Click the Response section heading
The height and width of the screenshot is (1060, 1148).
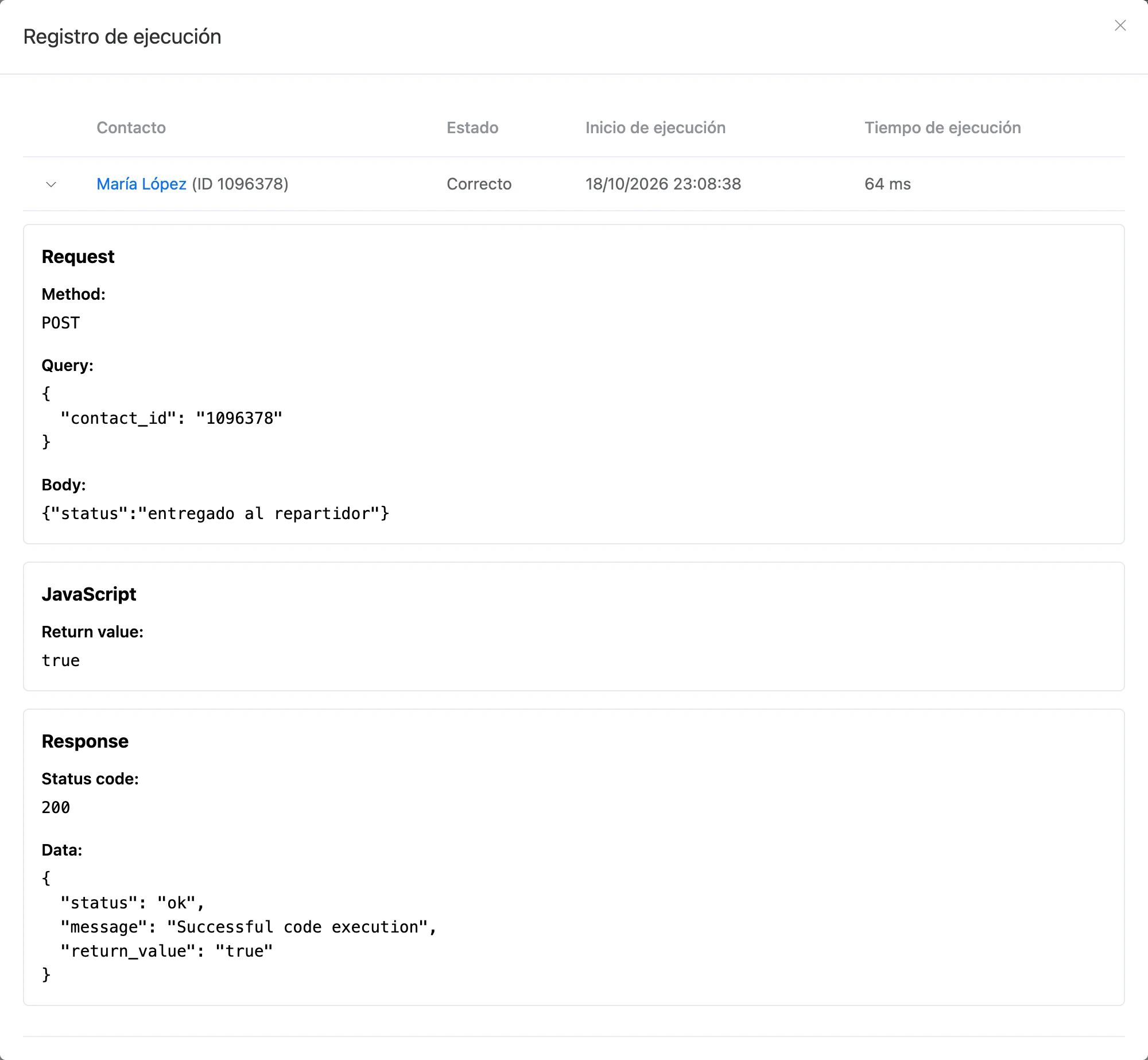[x=85, y=741]
